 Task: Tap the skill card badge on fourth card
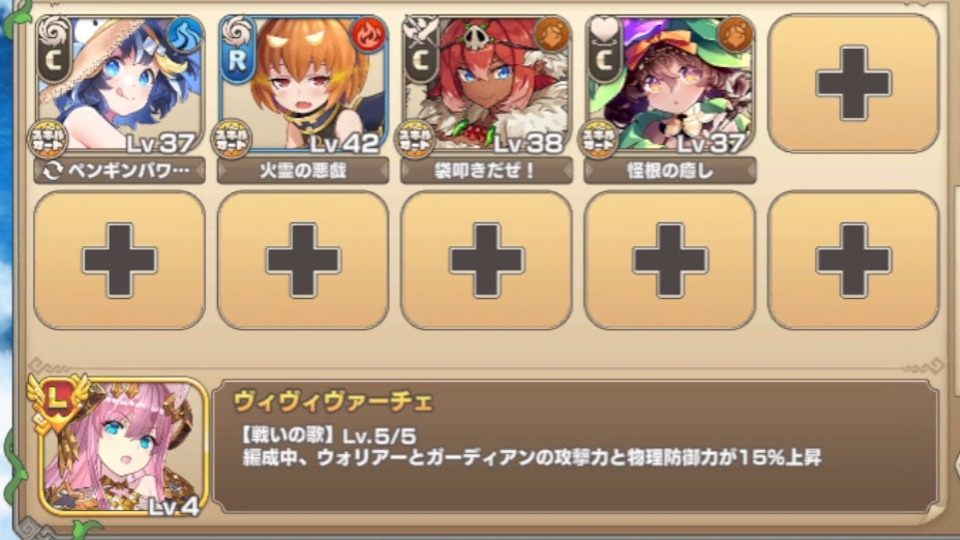(599, 140)
